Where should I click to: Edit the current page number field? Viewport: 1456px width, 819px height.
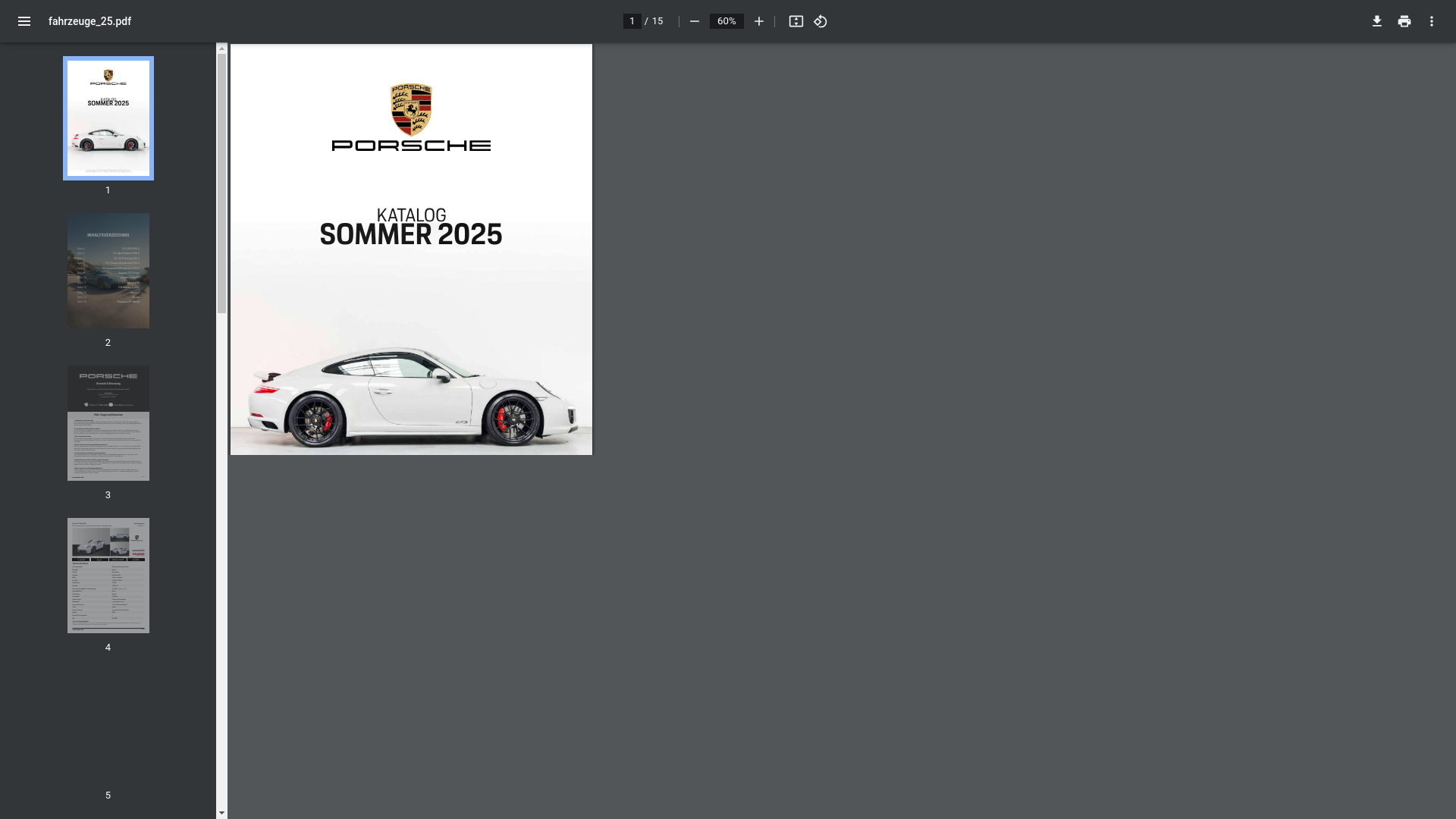pos(632,21)
